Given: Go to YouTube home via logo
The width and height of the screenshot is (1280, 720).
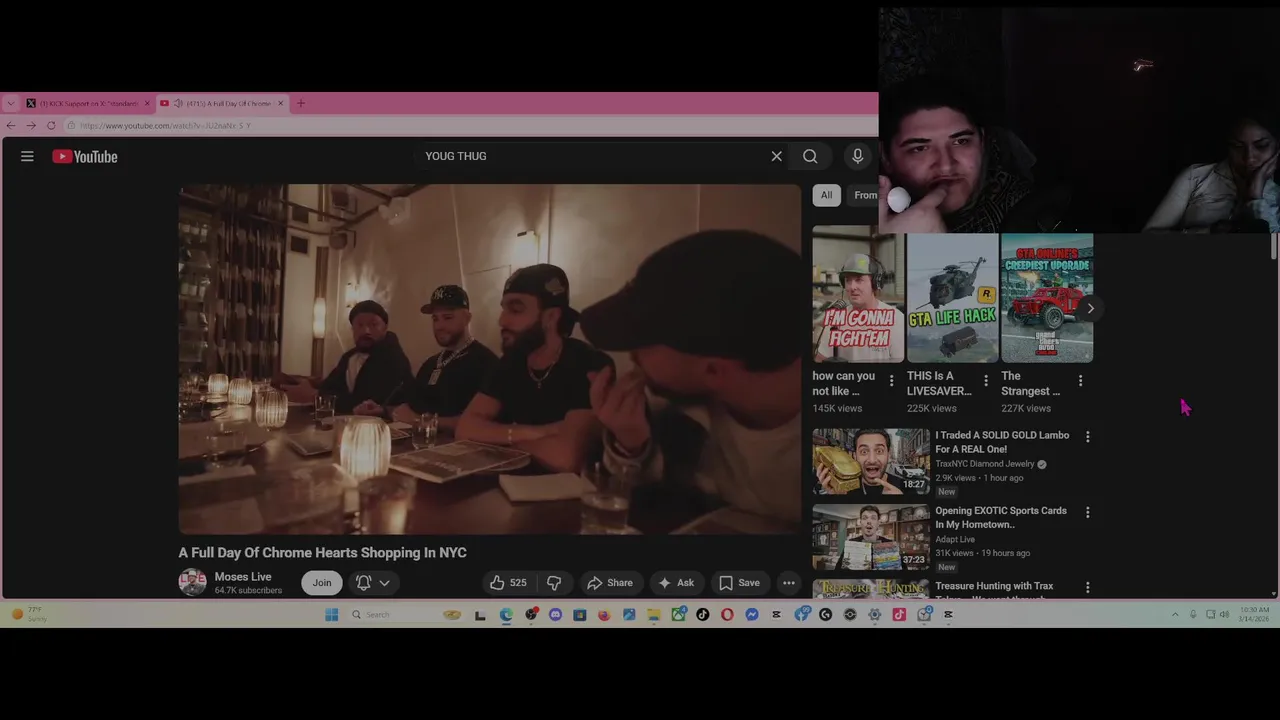Looking at the screenshot, I should pos(85,156).
